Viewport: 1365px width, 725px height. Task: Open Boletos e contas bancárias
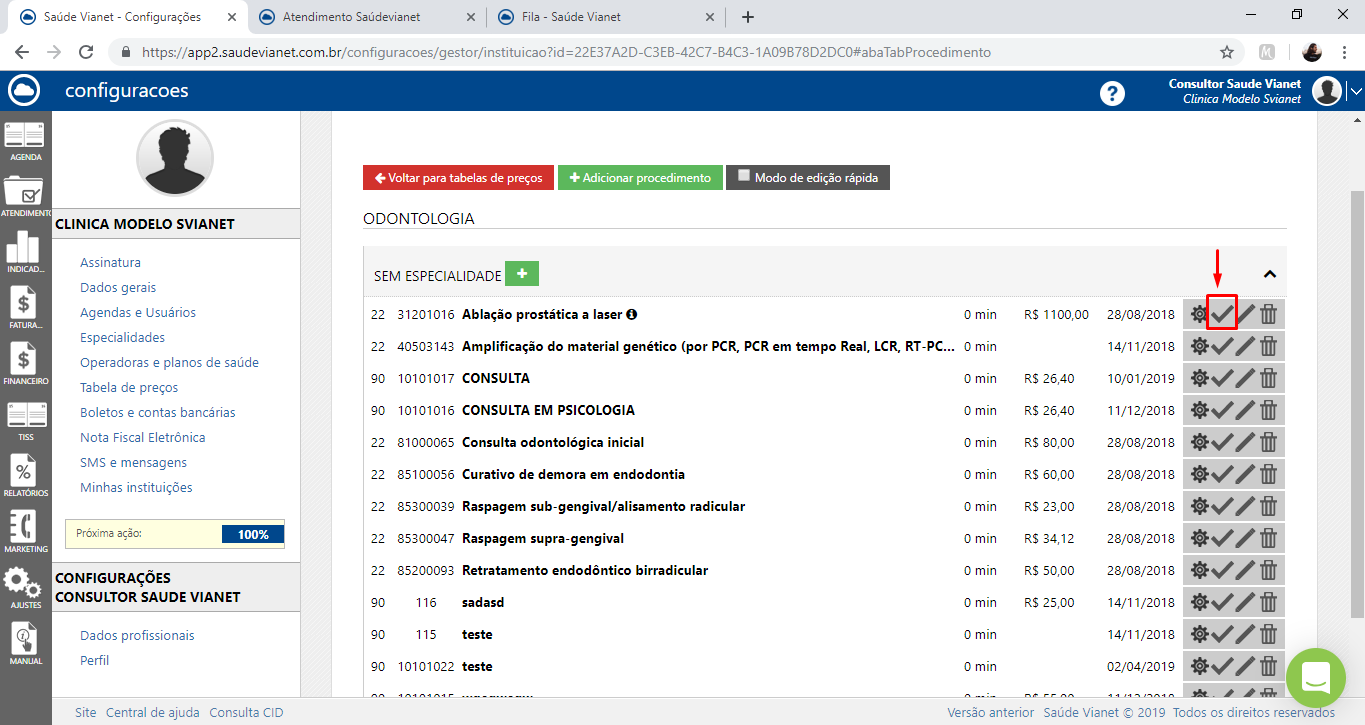click(158, 413)
